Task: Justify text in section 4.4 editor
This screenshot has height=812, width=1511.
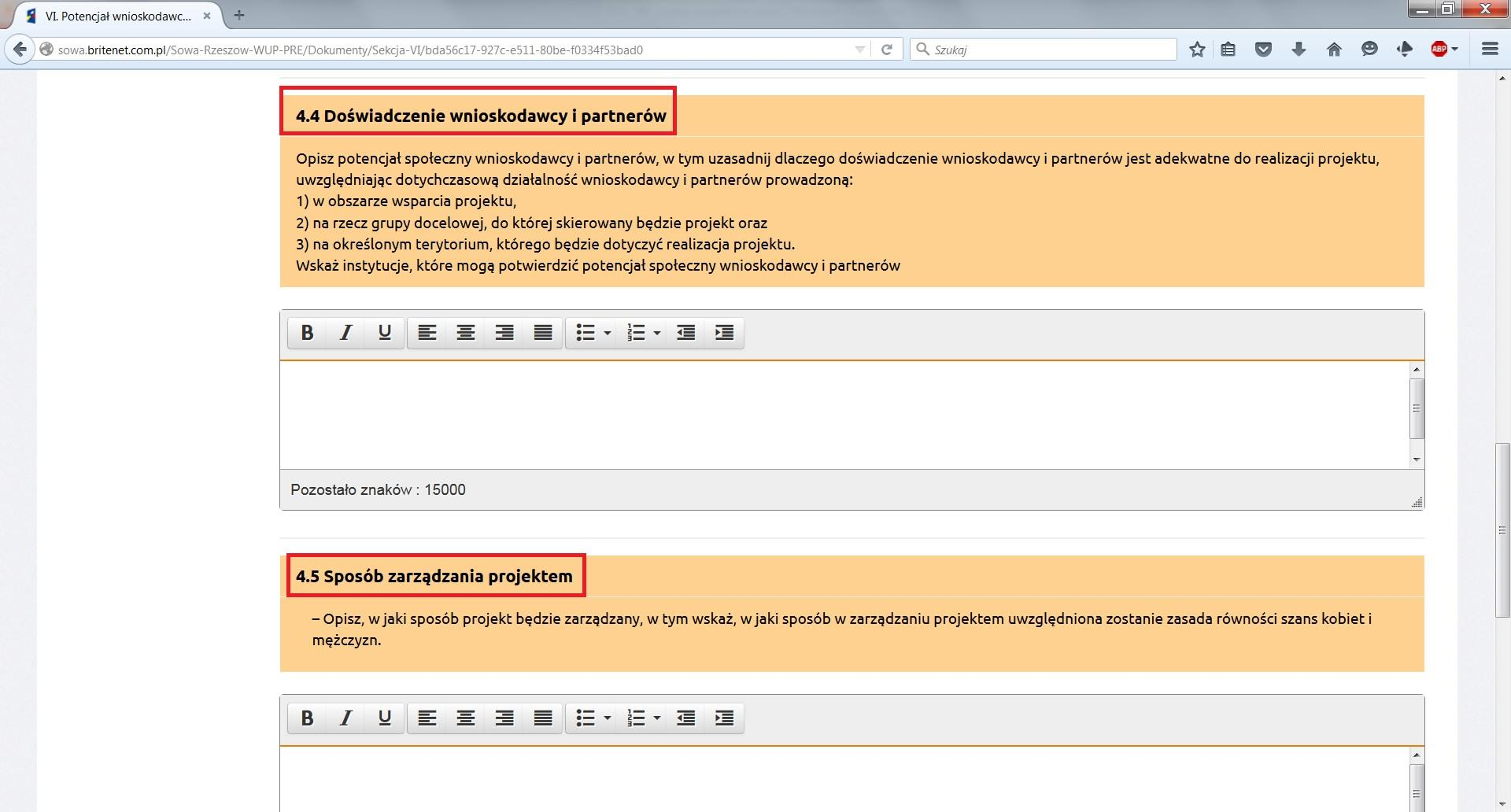Action: point(543,333)
